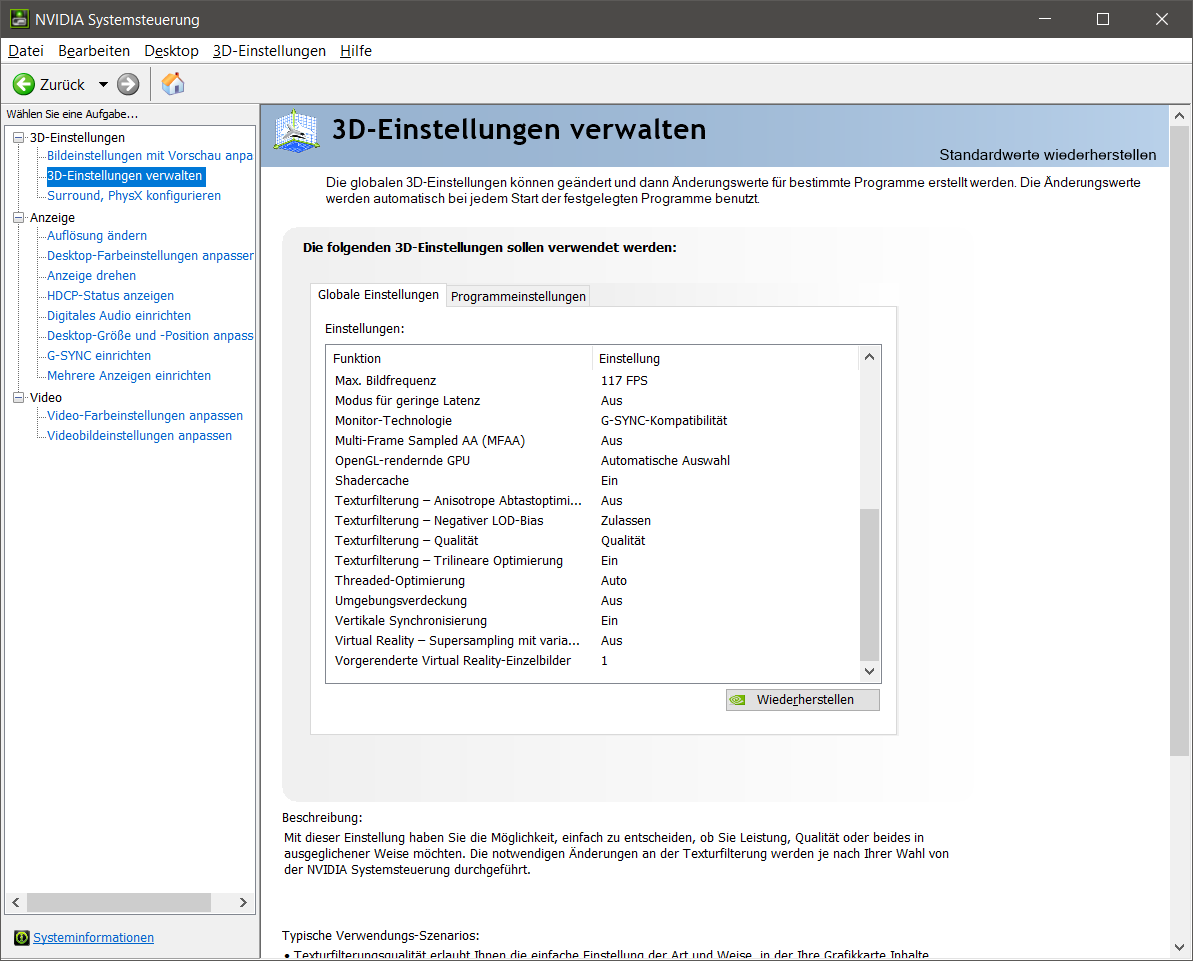Select Texturfilterung – Trilineare Optimierung row
Screen dimensions: 1193x961
point(593,560)
